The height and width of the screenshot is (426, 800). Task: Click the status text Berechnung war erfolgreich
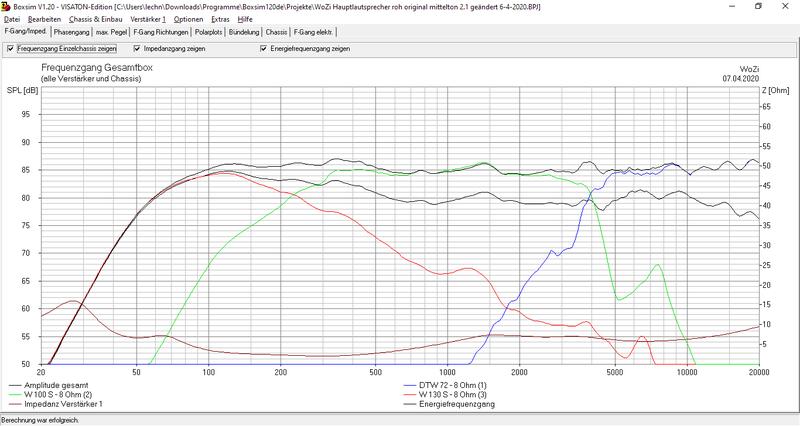point(40,420)
